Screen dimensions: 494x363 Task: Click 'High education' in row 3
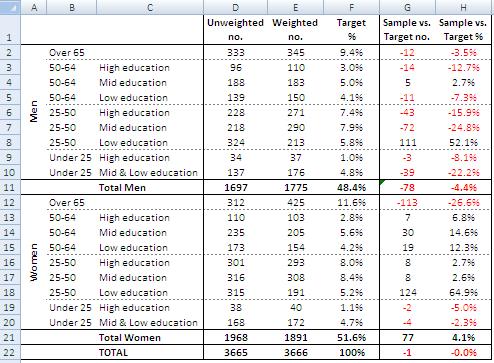134,68
